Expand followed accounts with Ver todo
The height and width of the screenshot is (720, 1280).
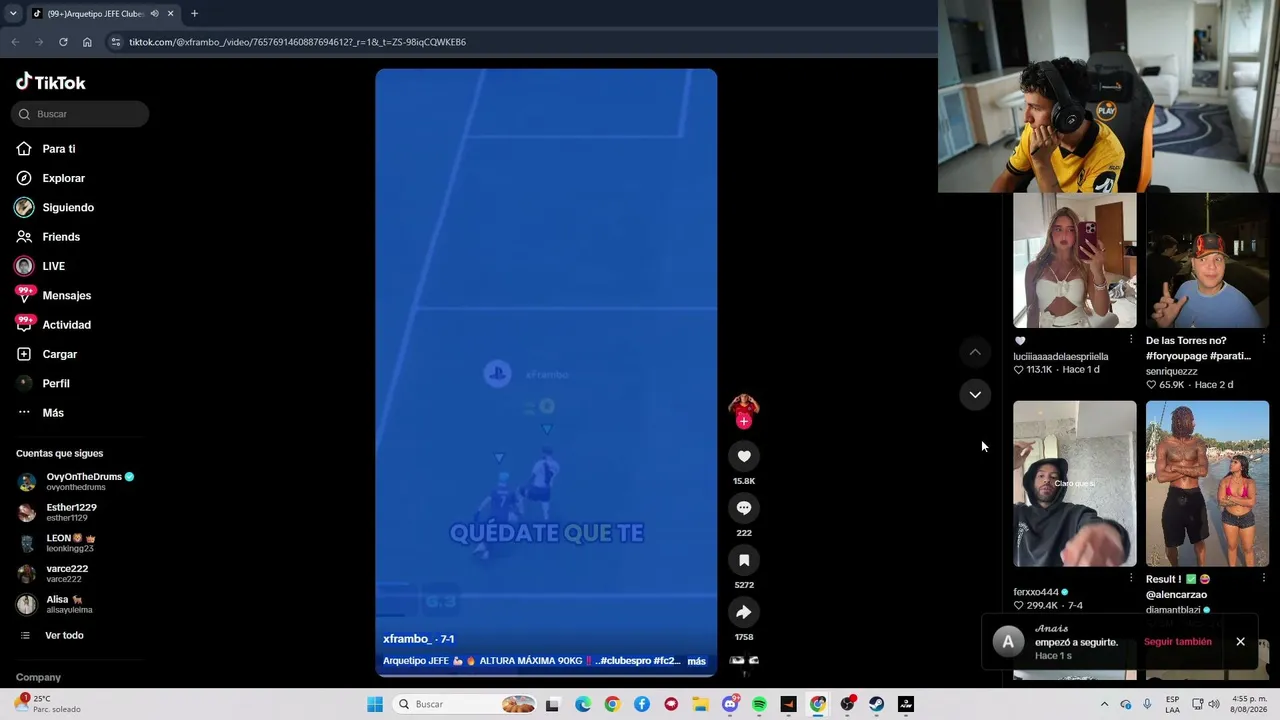pos(64,636)
